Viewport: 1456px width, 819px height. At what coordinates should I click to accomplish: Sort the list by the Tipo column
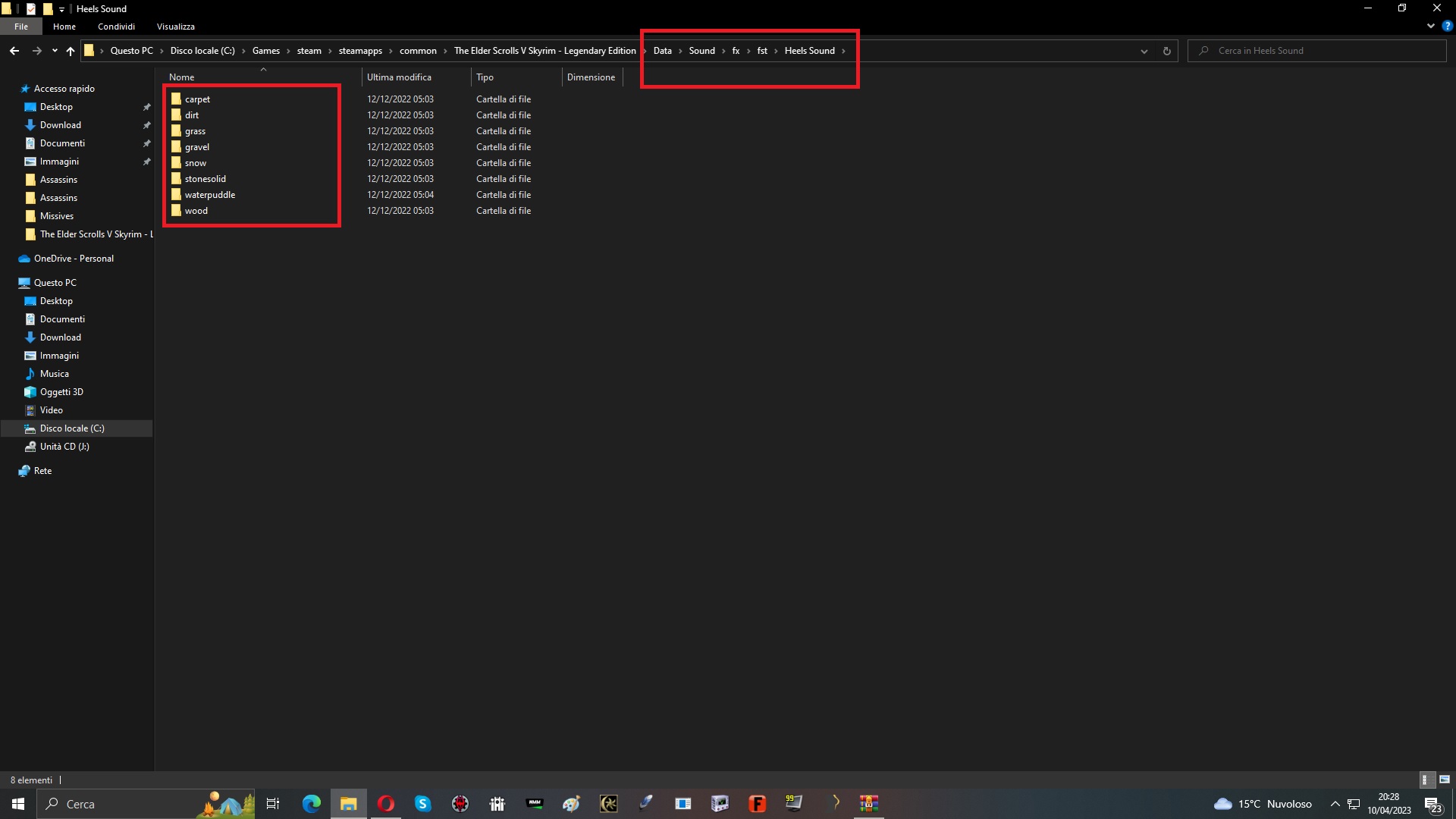tap(516, 77)
